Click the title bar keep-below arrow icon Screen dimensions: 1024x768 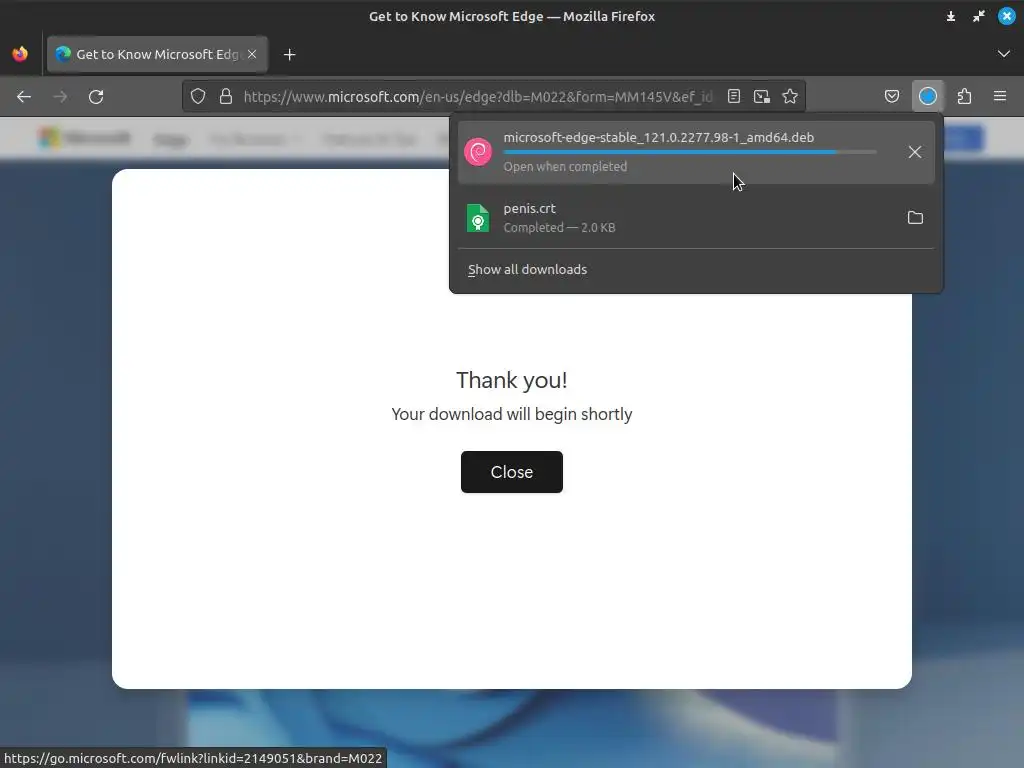click(951, 16)
